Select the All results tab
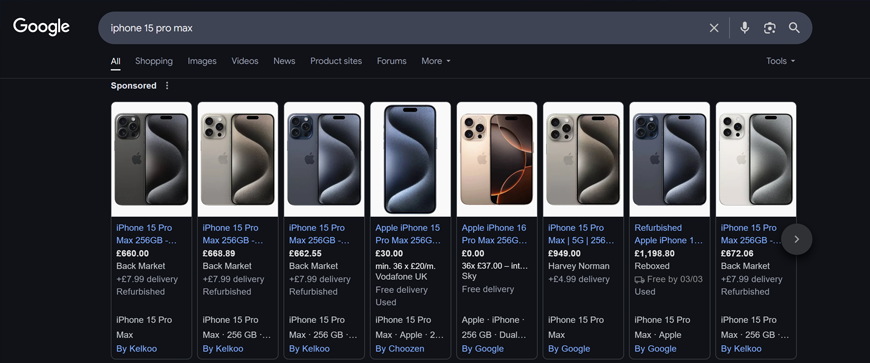 coord(115,61)
